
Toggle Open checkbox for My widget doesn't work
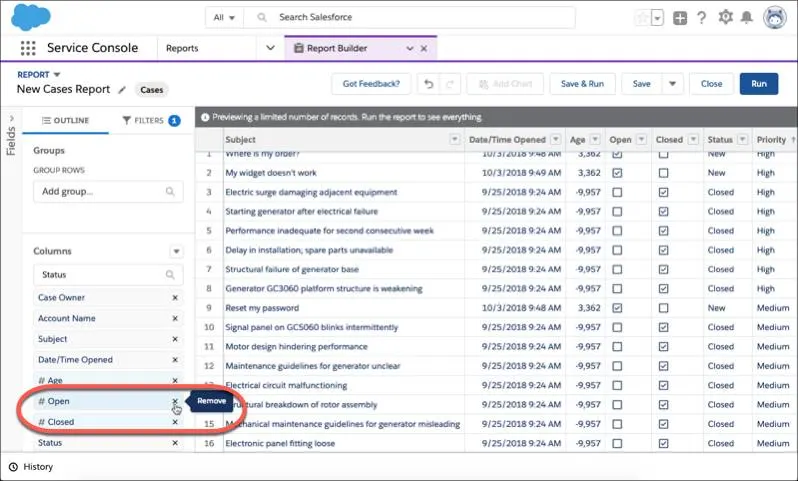point(617,173)
